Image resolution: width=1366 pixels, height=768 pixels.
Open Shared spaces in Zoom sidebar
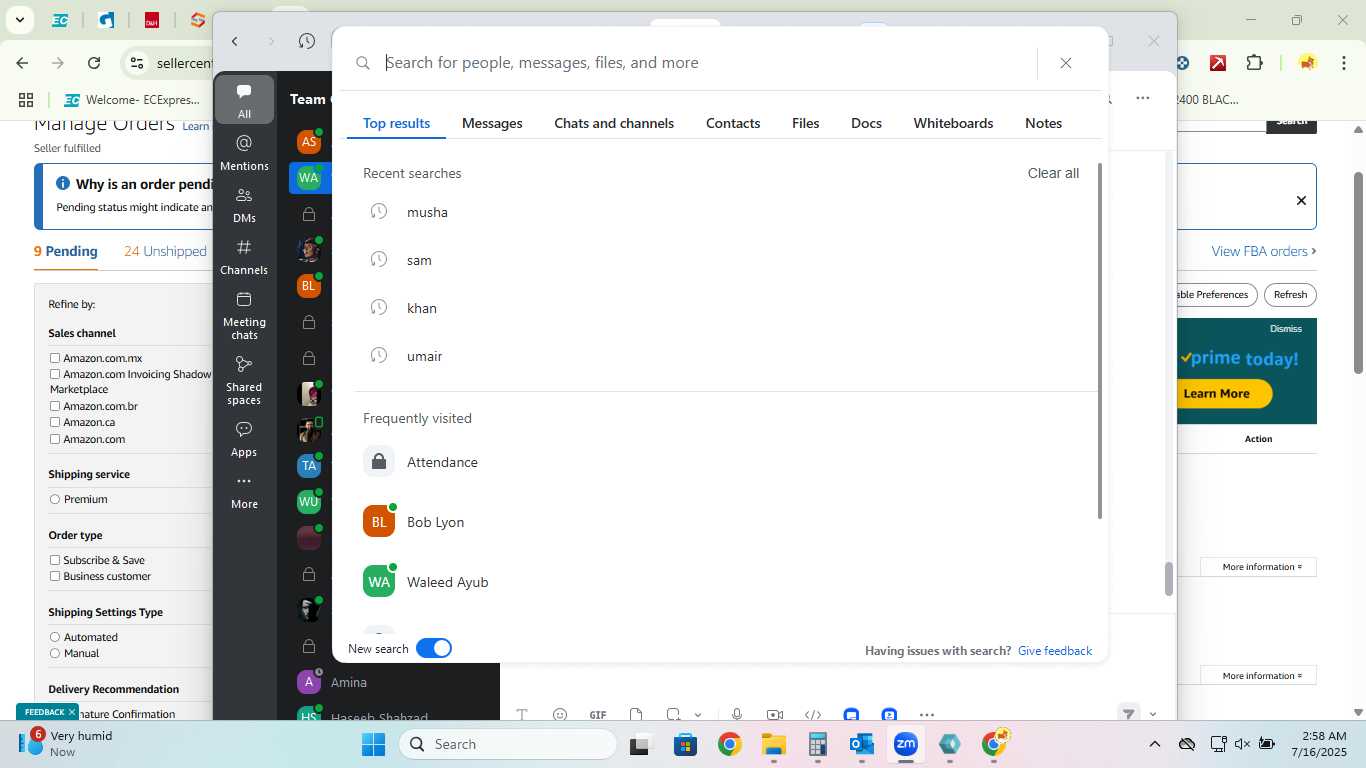point(244,379)
